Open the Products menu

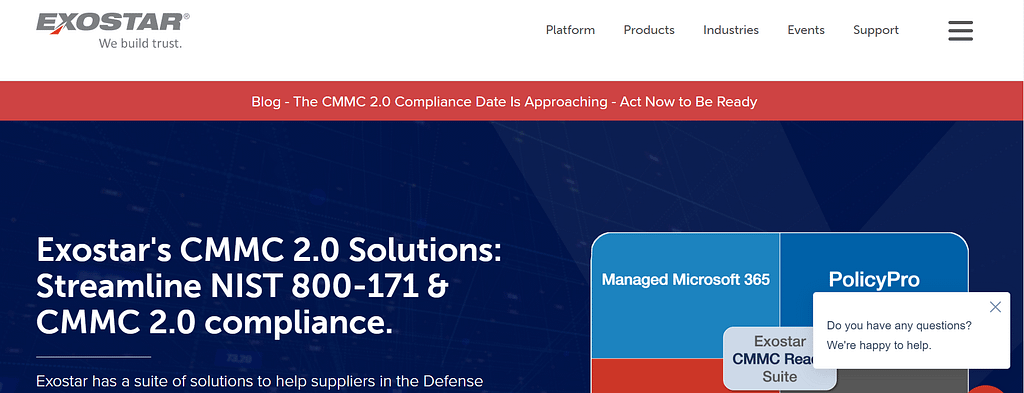point(648,30)
